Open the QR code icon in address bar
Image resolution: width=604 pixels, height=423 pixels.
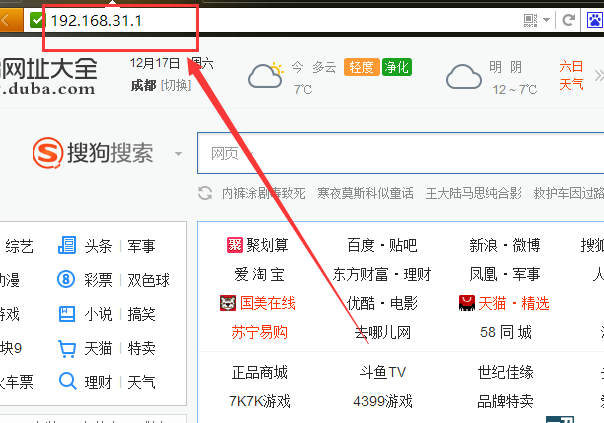click(x=530, y=20)
